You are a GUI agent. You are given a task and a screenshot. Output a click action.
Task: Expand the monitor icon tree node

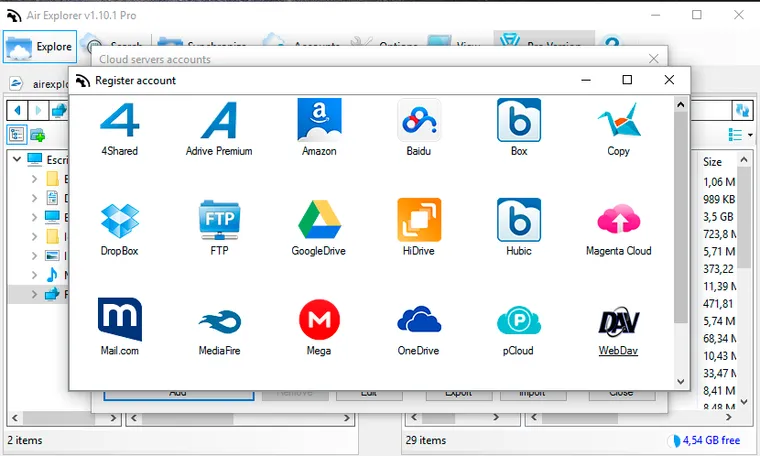(34, 217)
